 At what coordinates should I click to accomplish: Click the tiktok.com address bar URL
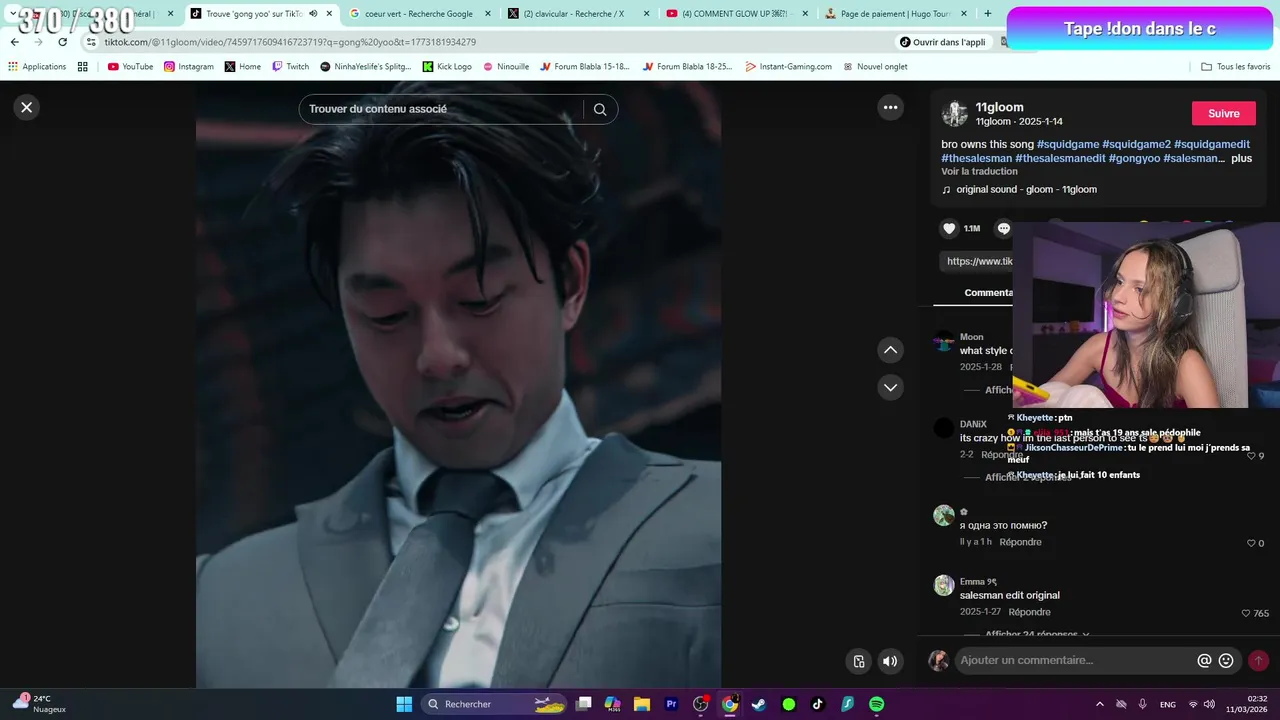point(290,42)
